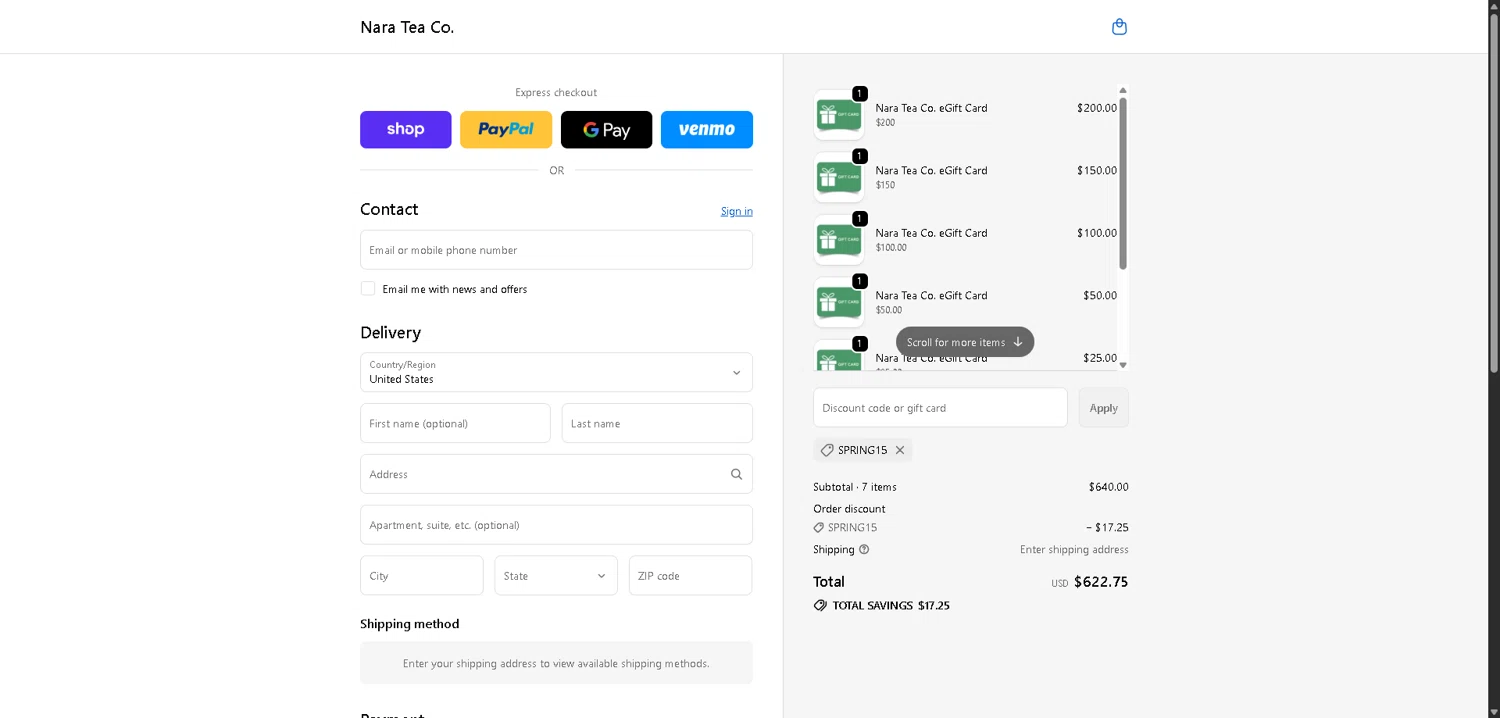The image size is (1500, 718).
Task: Click the Apartment, suite, etc. field
Action: (x=556, y=525)
